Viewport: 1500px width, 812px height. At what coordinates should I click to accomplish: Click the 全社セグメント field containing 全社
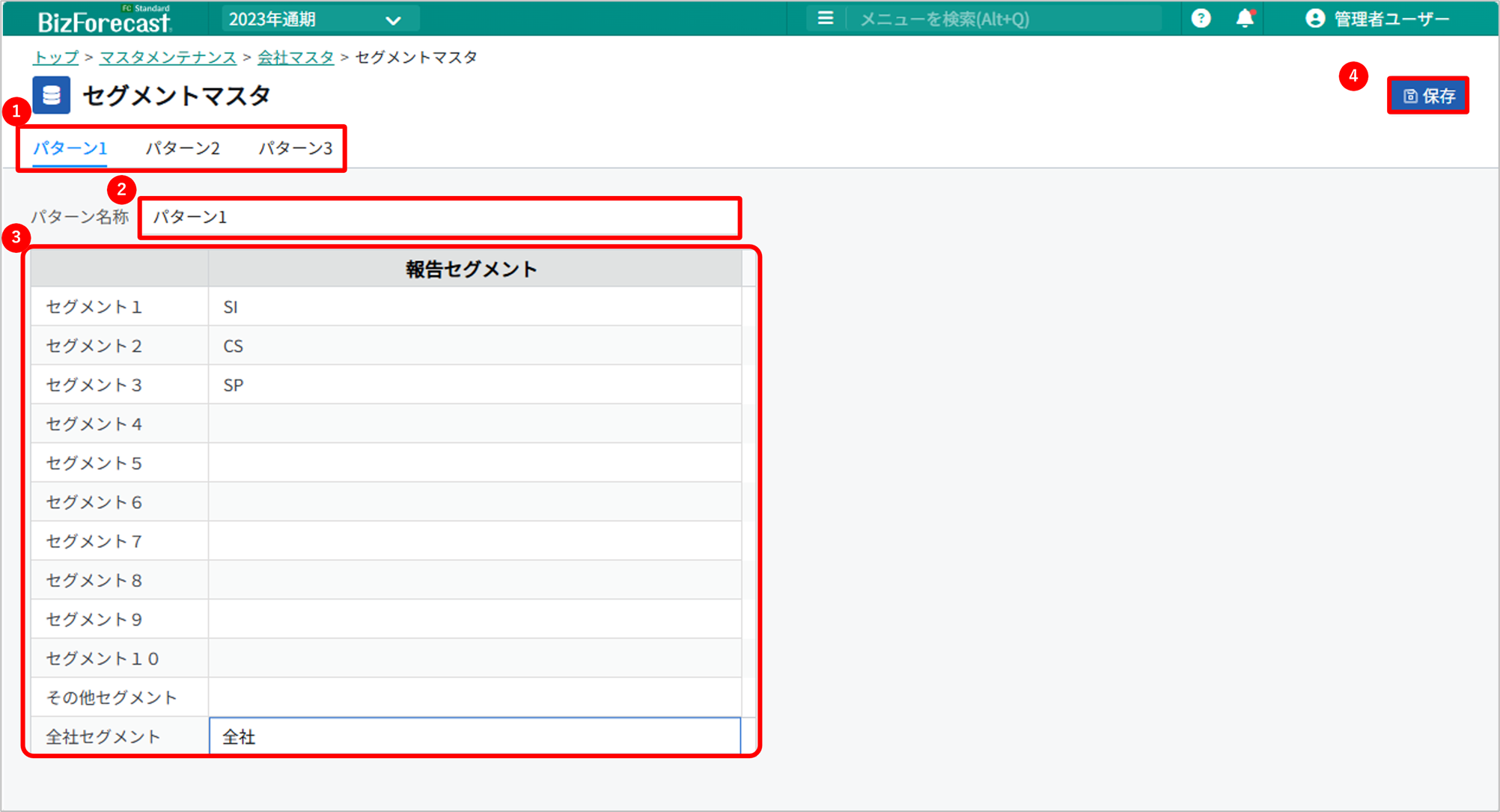[x=475, y=736]
